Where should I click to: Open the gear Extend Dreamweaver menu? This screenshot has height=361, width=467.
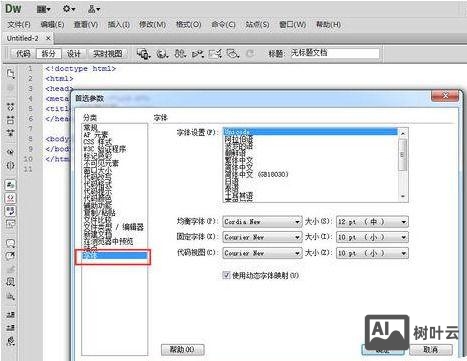point(69,9)
